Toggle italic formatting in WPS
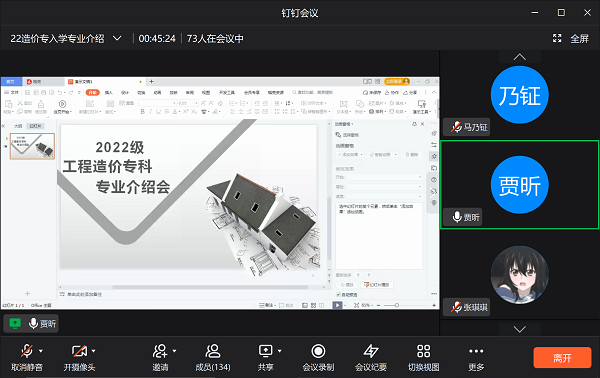 pos(150,112)
